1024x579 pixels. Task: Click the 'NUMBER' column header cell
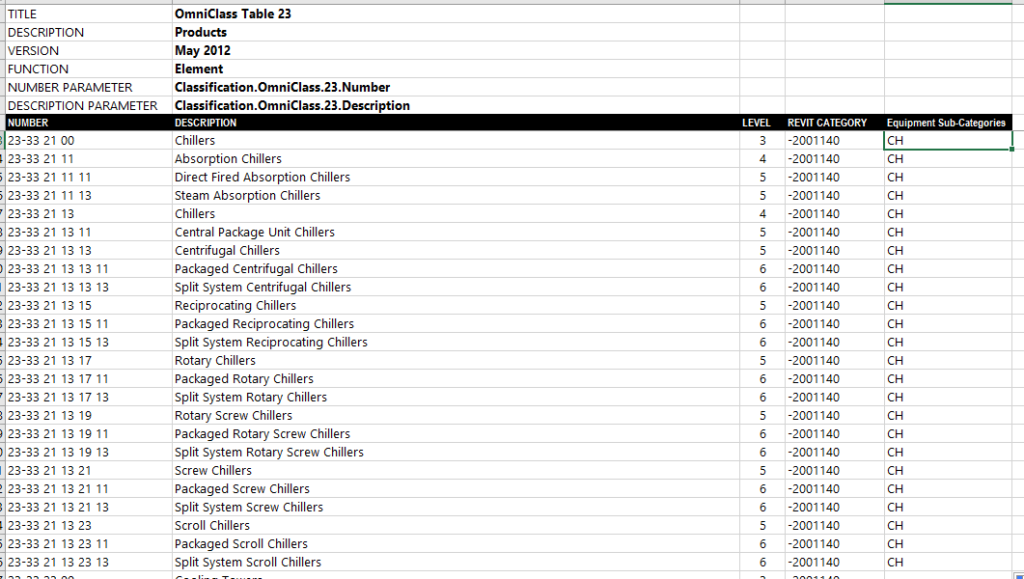tap(89, 123)
